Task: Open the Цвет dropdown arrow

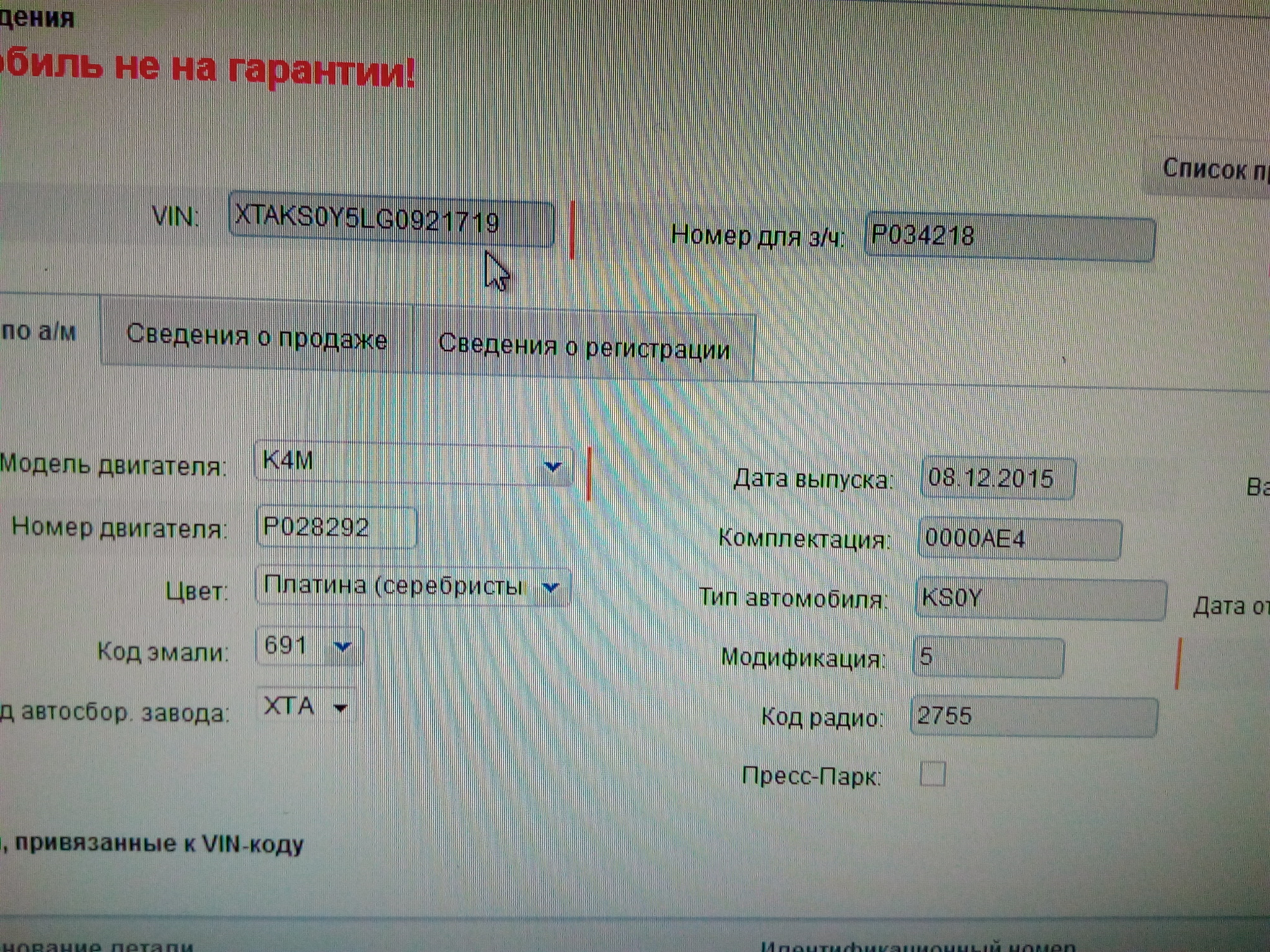Action: click(551, 586)
